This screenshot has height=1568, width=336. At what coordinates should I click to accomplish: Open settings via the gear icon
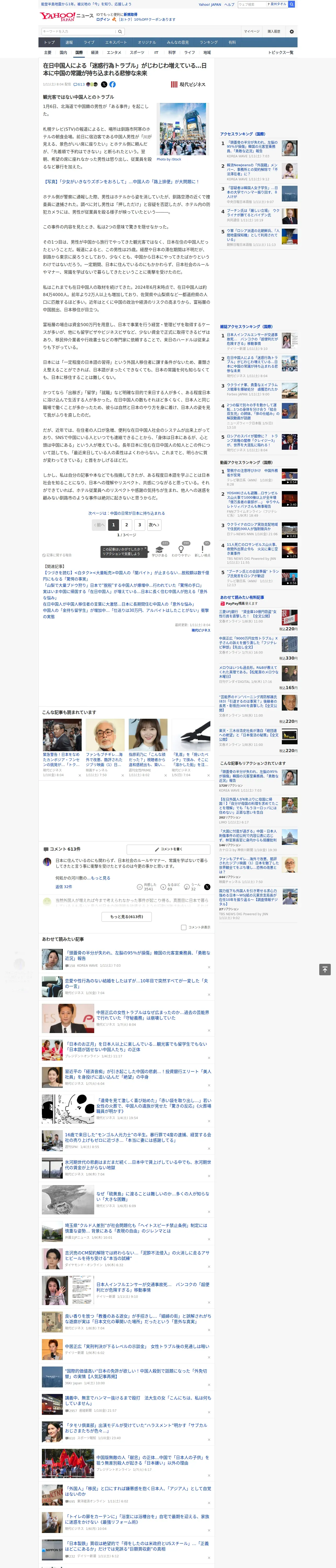coord(292,32)
